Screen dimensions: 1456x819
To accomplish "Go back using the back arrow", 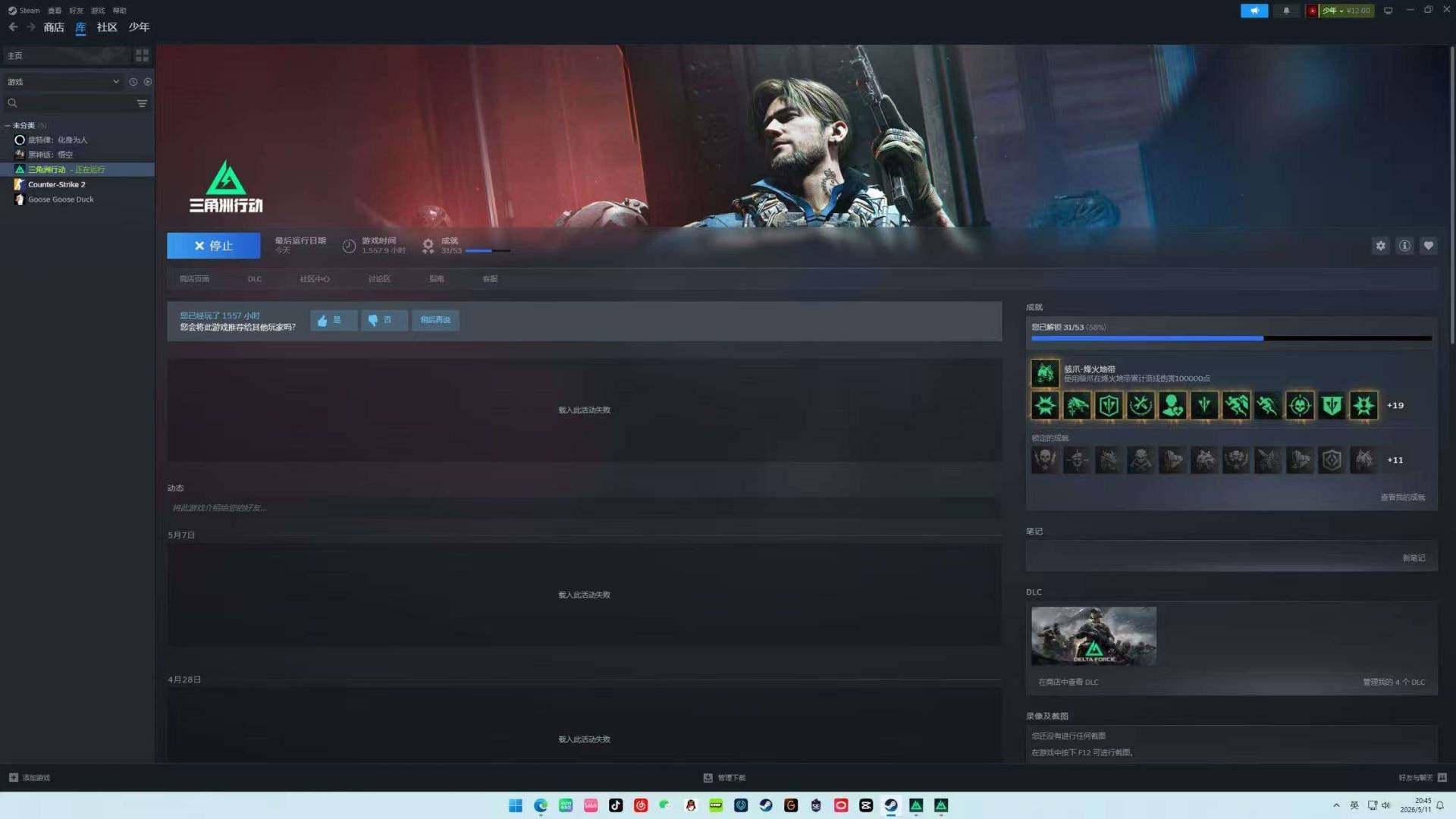I will [x=13, y=27].
